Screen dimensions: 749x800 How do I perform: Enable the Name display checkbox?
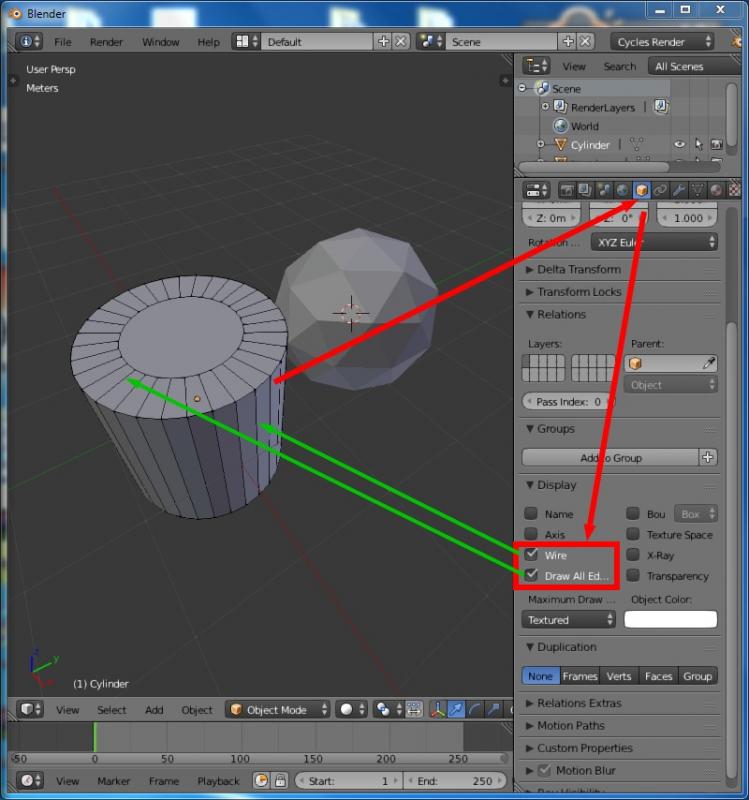[x=531, y=513]
